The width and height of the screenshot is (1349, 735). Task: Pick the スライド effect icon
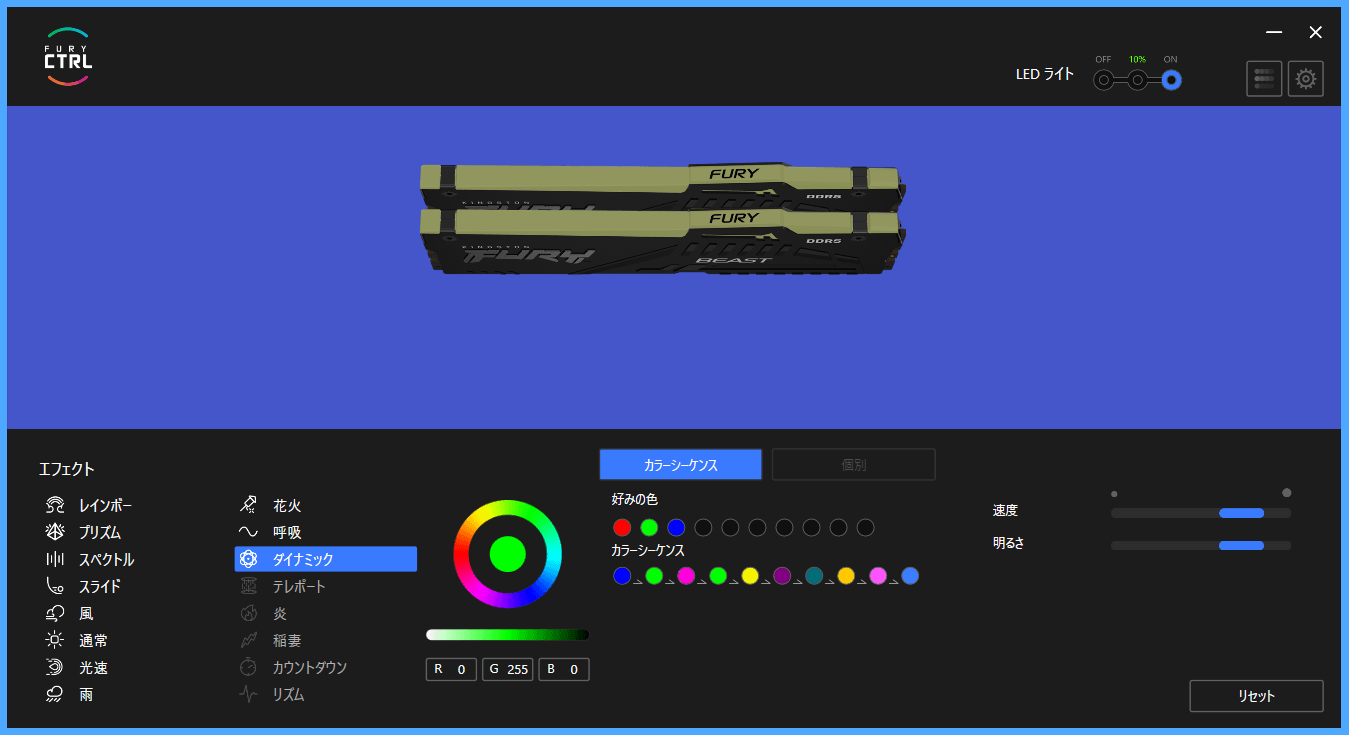pyautogui.click(x=55, y=587)
